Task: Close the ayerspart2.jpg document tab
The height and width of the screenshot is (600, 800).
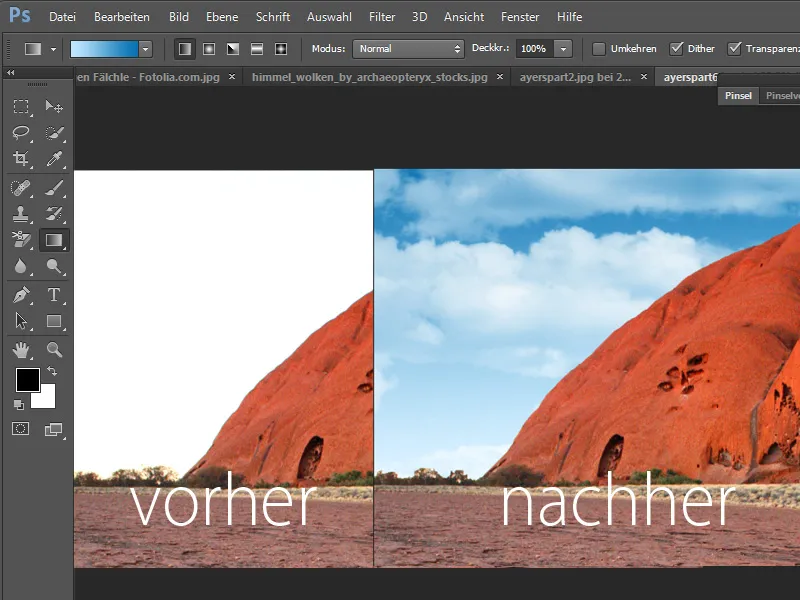Action: [644, 77]
